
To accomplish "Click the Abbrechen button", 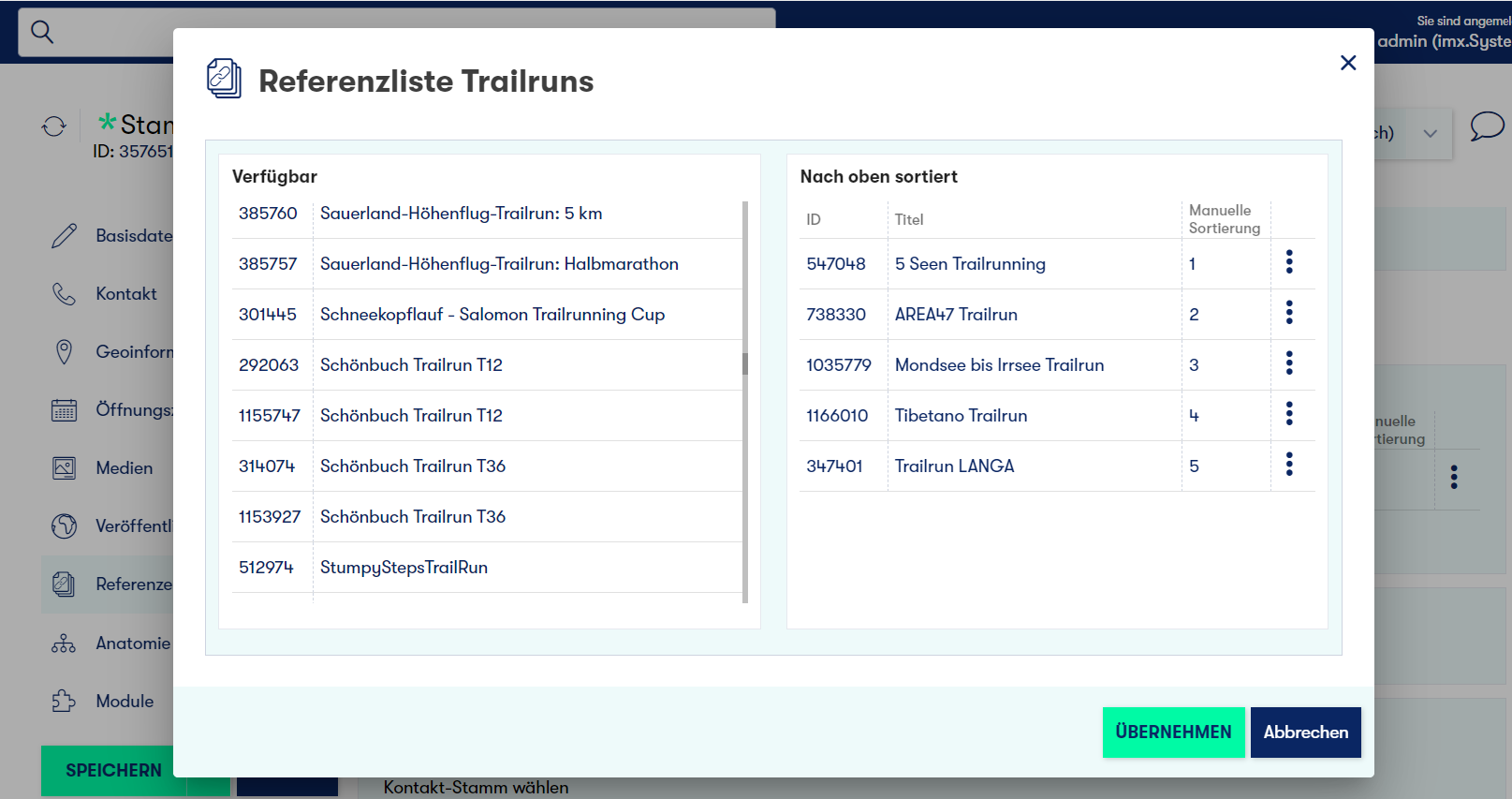I will (x=1305, y=732).
